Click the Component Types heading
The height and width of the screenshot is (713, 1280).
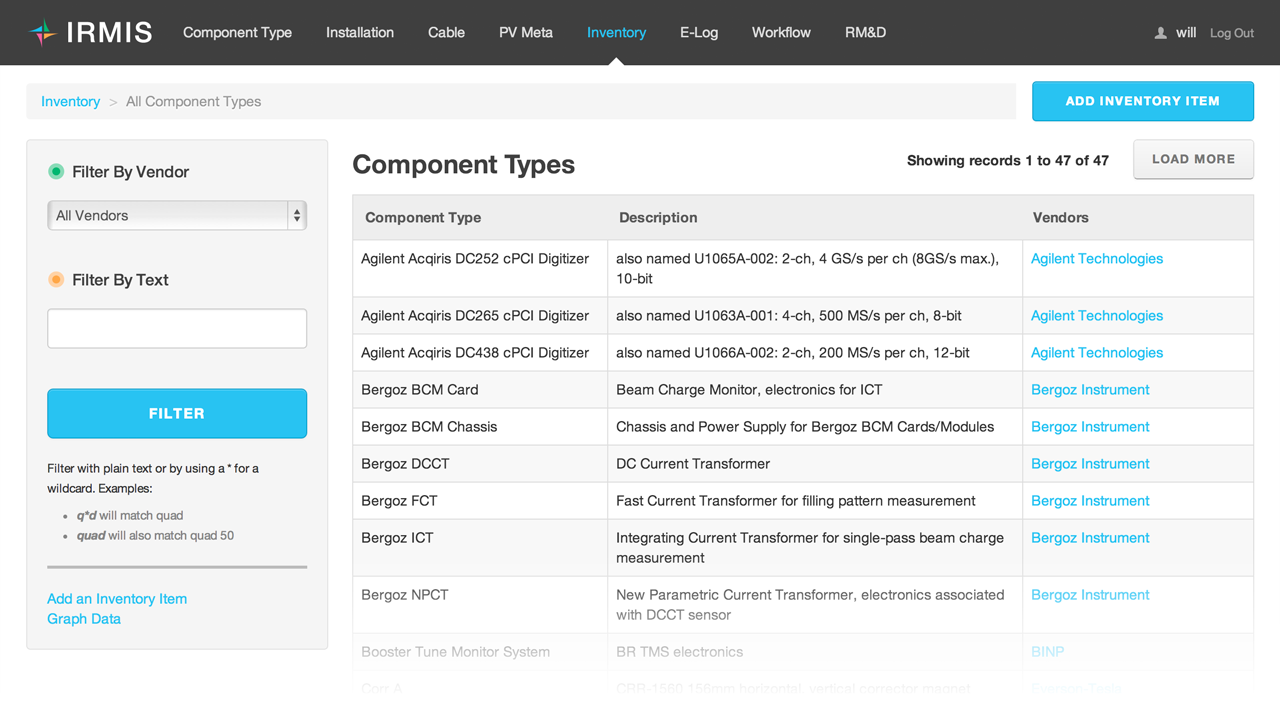(464, 165)
